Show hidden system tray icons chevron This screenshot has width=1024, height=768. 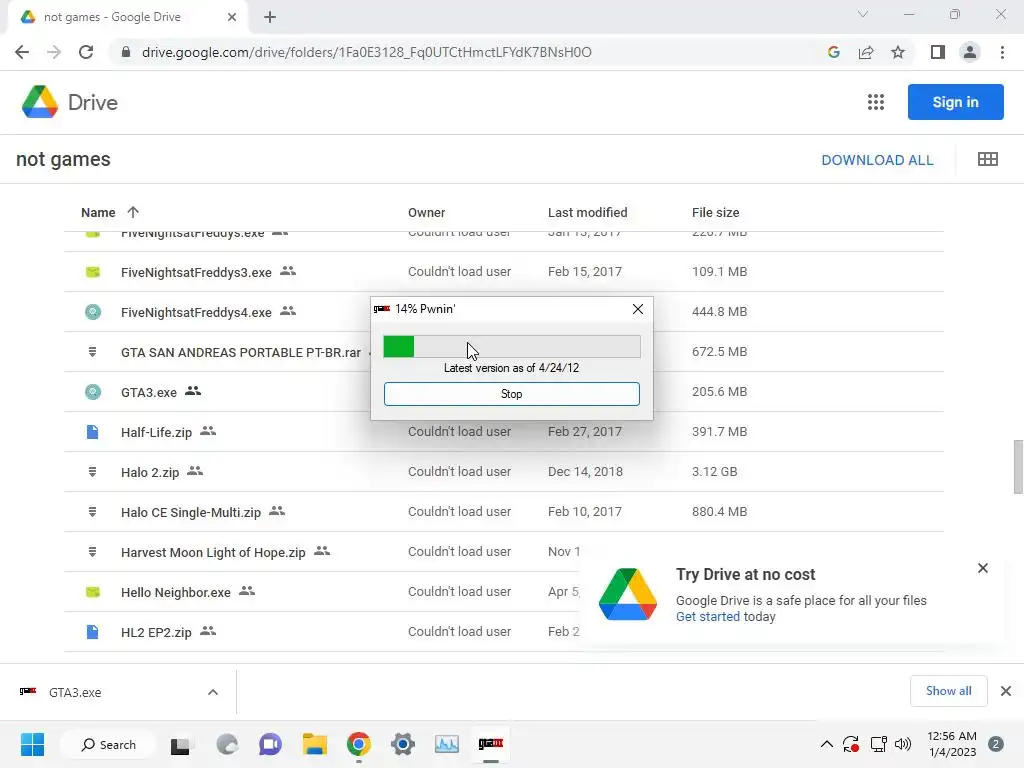[826, 744]
